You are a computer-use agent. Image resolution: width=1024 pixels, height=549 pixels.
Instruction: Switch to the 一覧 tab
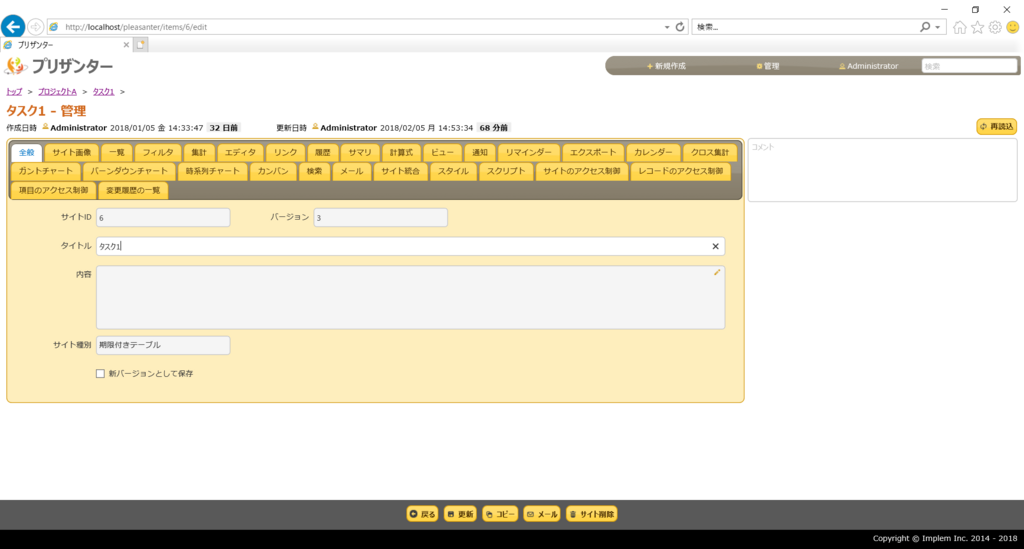coord(117,152)
